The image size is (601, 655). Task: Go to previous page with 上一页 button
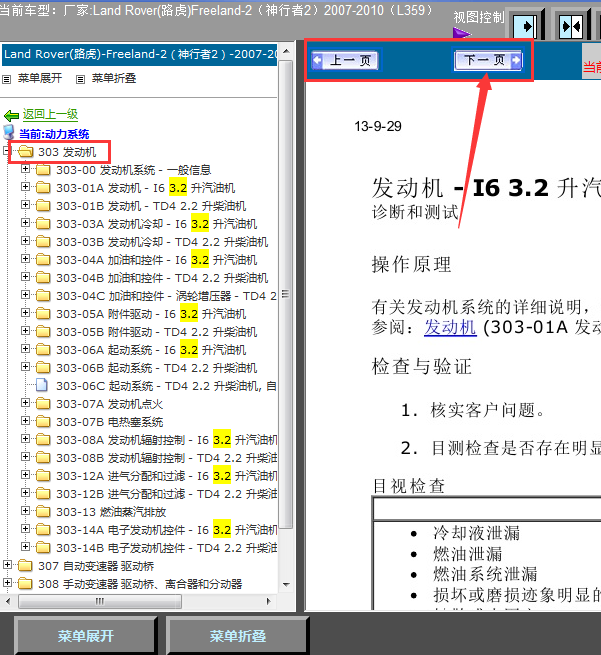click(x=345, y=61)
